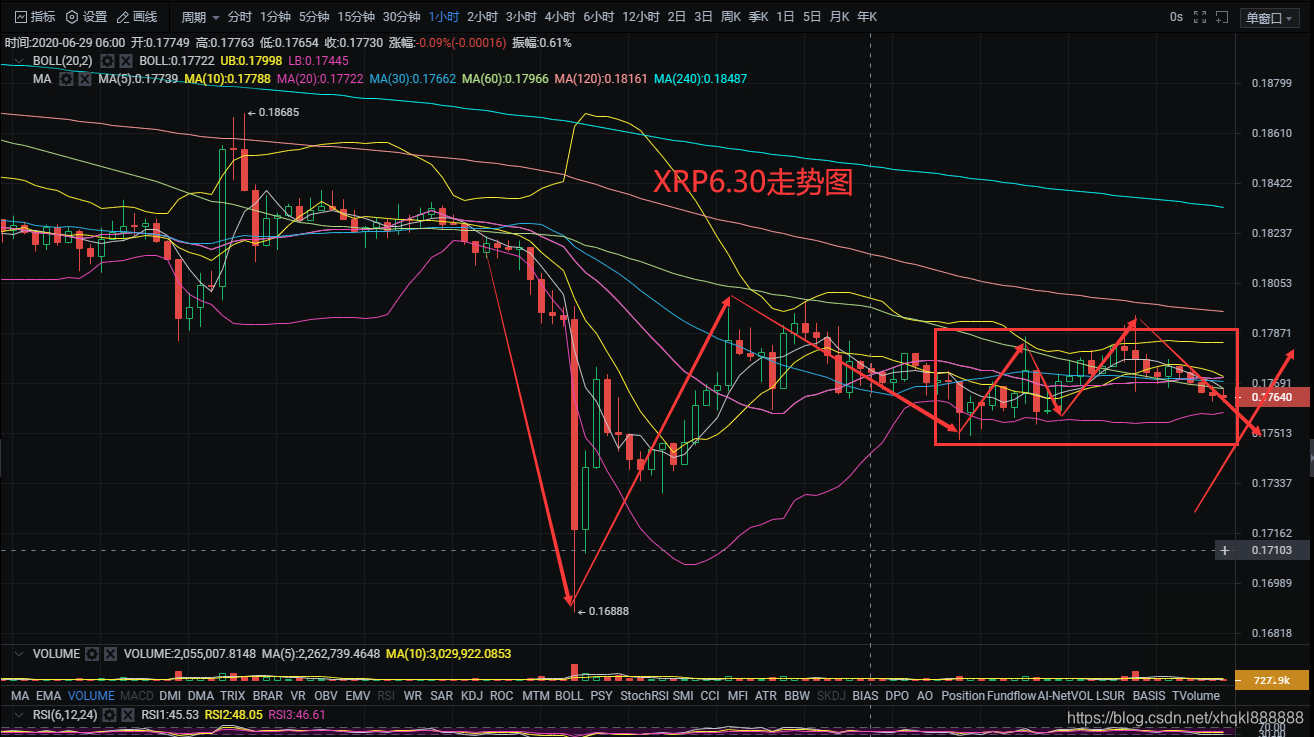Toggle the BOLL indicator in bottom bar

pos(569,695)
